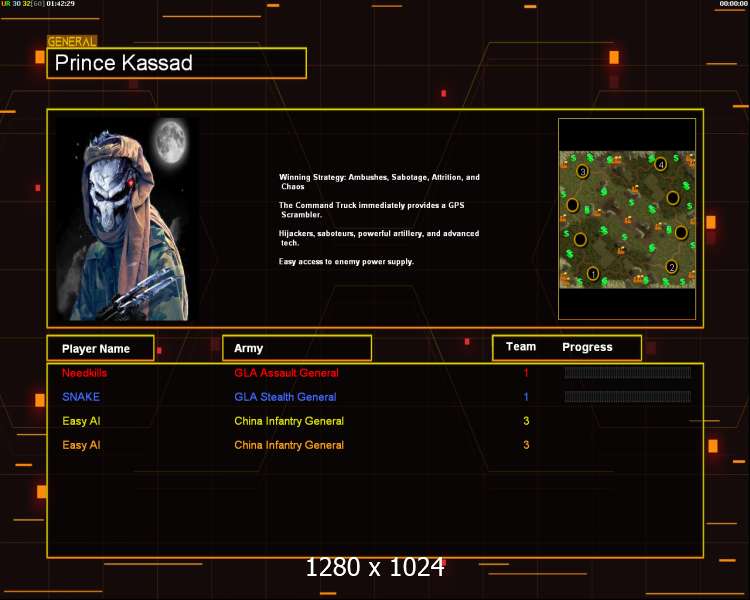The image size is (750, 600).
Task: Click team number 3 in orange Easy AI row
Action: [526, 445]
